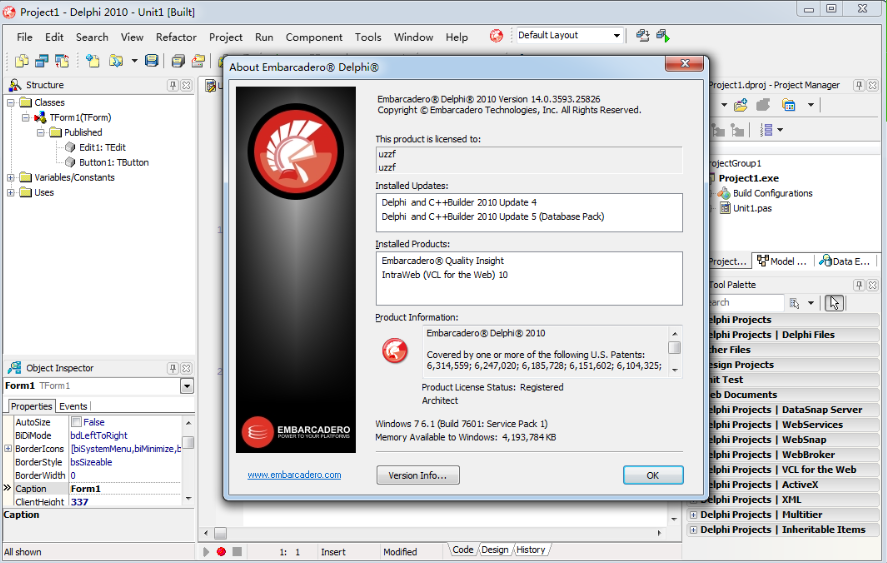Image resolution: width=887 pixels, height=563 pixels.
Task: Pin the Object Inspector panel
Action: 173,368
